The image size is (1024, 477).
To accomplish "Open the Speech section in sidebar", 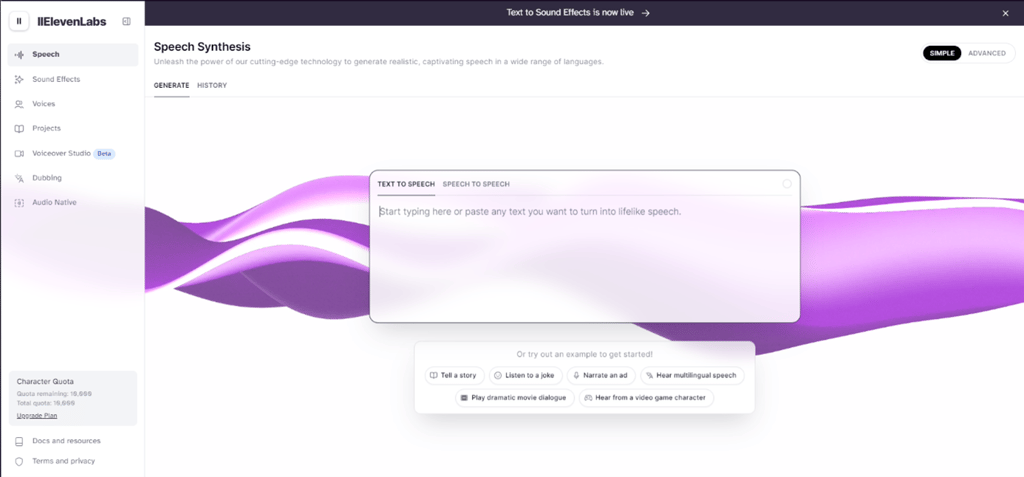I will coord(73,55).
